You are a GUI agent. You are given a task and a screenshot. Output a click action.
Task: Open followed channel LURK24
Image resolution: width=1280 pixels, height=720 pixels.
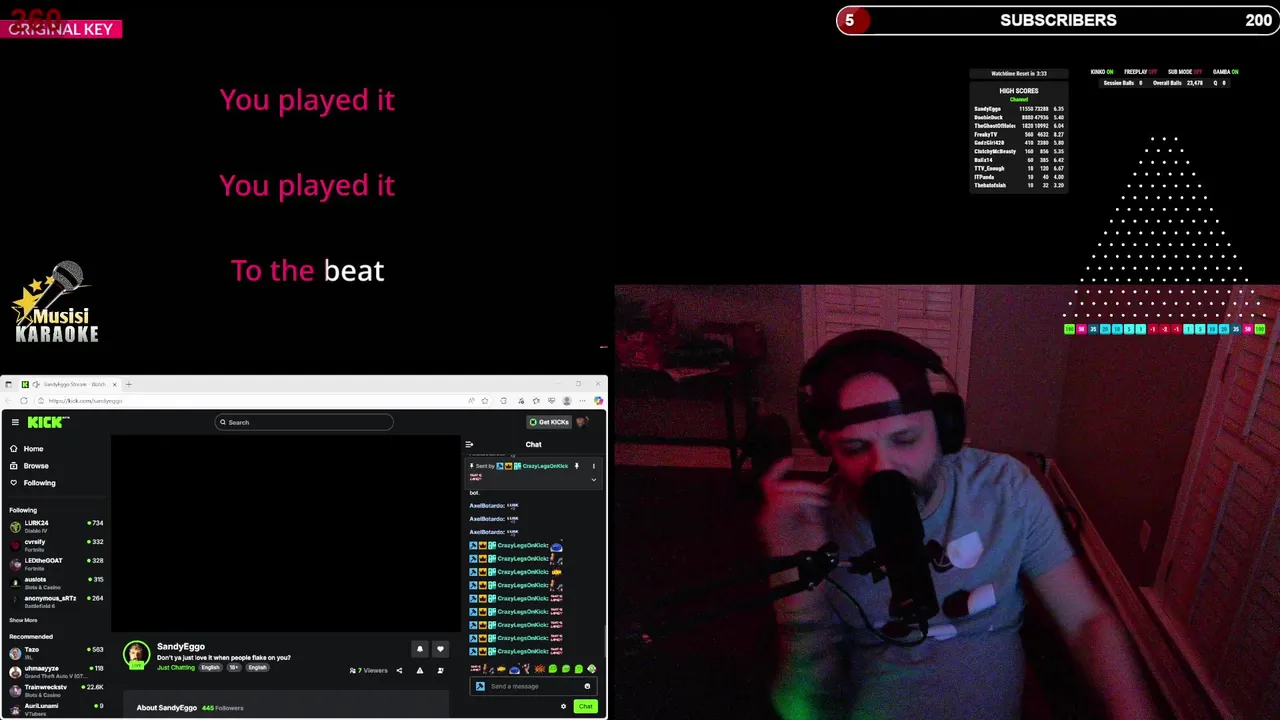coord(56,526)
